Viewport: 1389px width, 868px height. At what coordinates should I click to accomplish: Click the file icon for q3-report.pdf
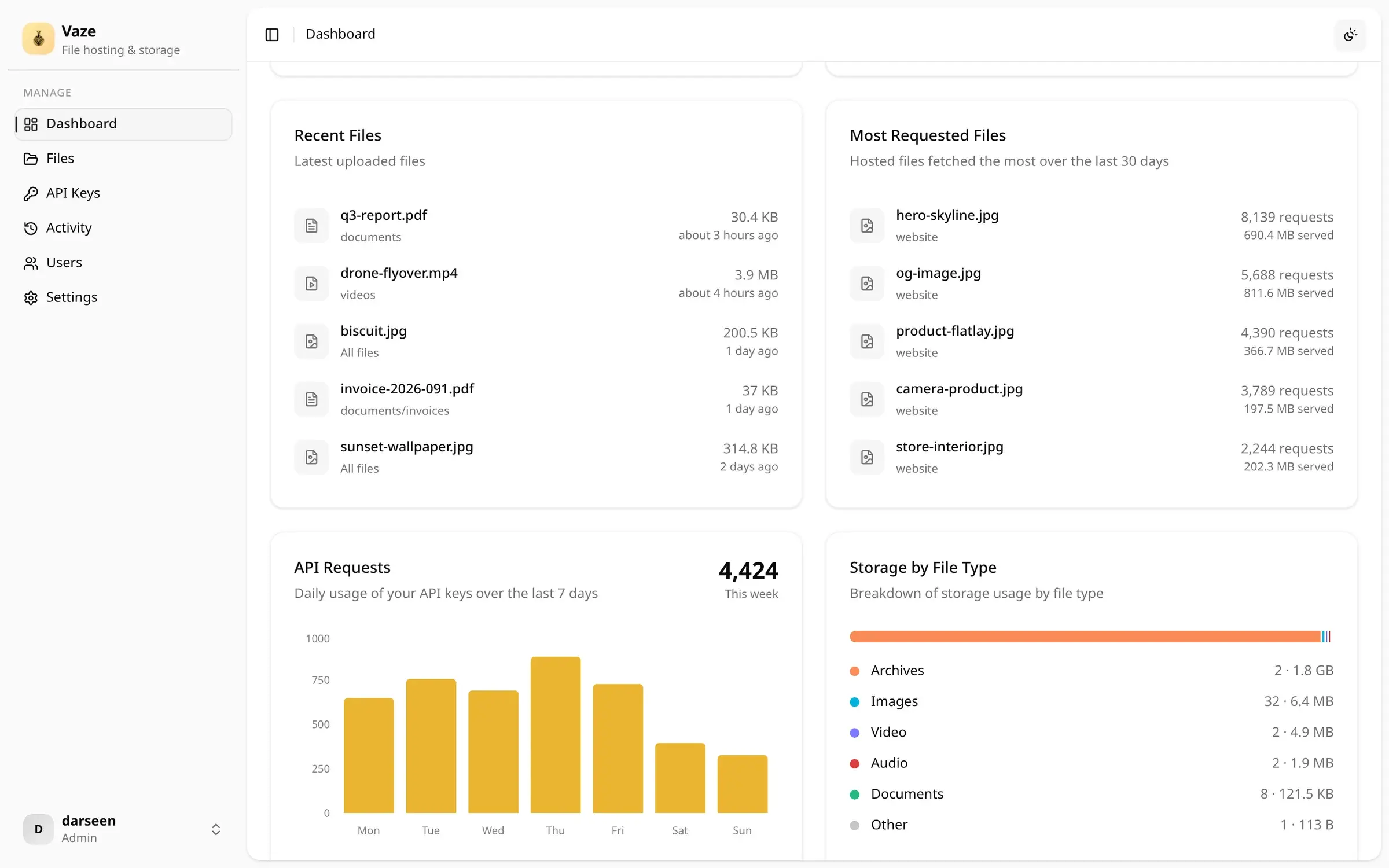click(311, 226)
